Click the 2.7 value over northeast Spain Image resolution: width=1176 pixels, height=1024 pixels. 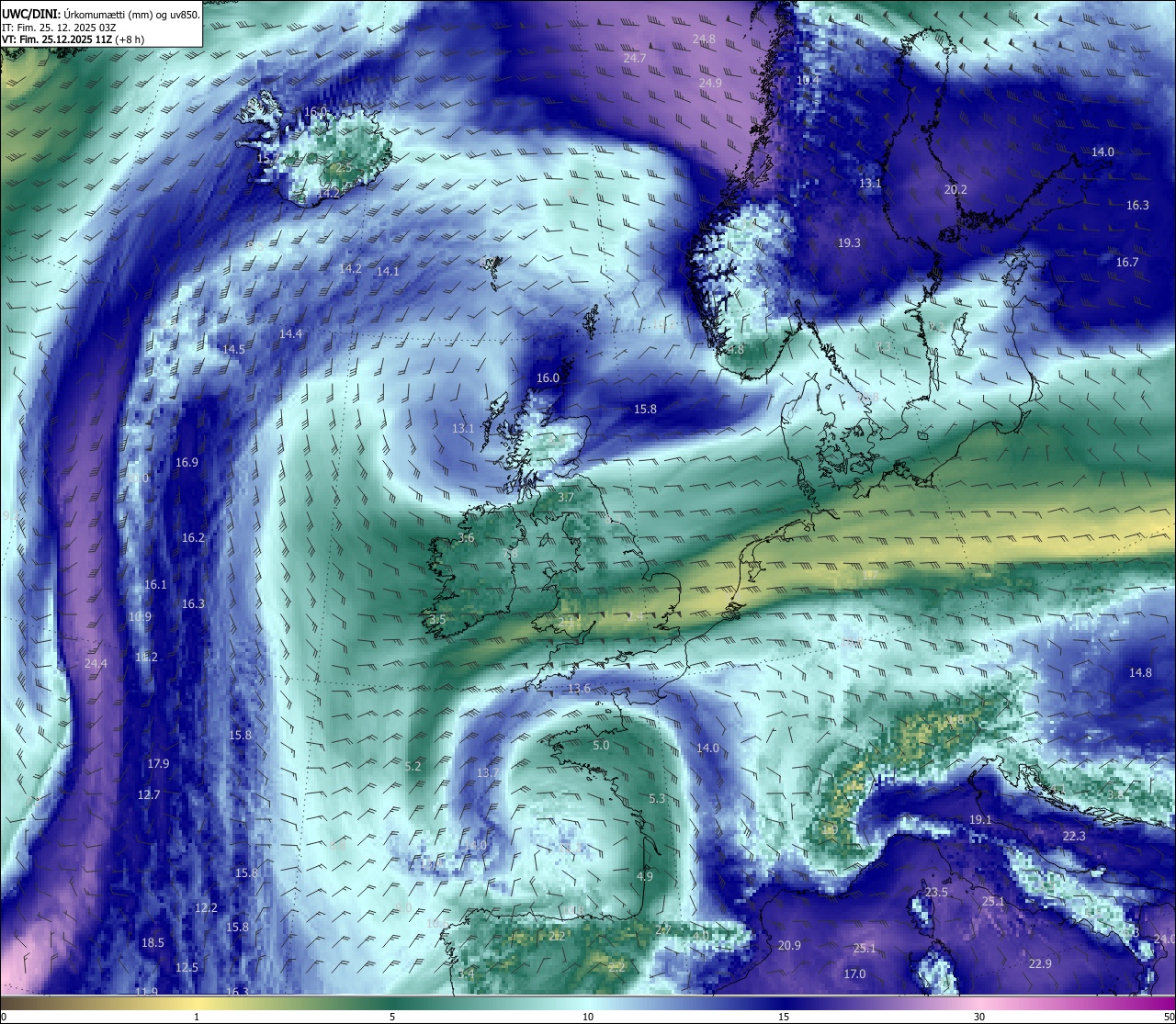coord(662,930)
